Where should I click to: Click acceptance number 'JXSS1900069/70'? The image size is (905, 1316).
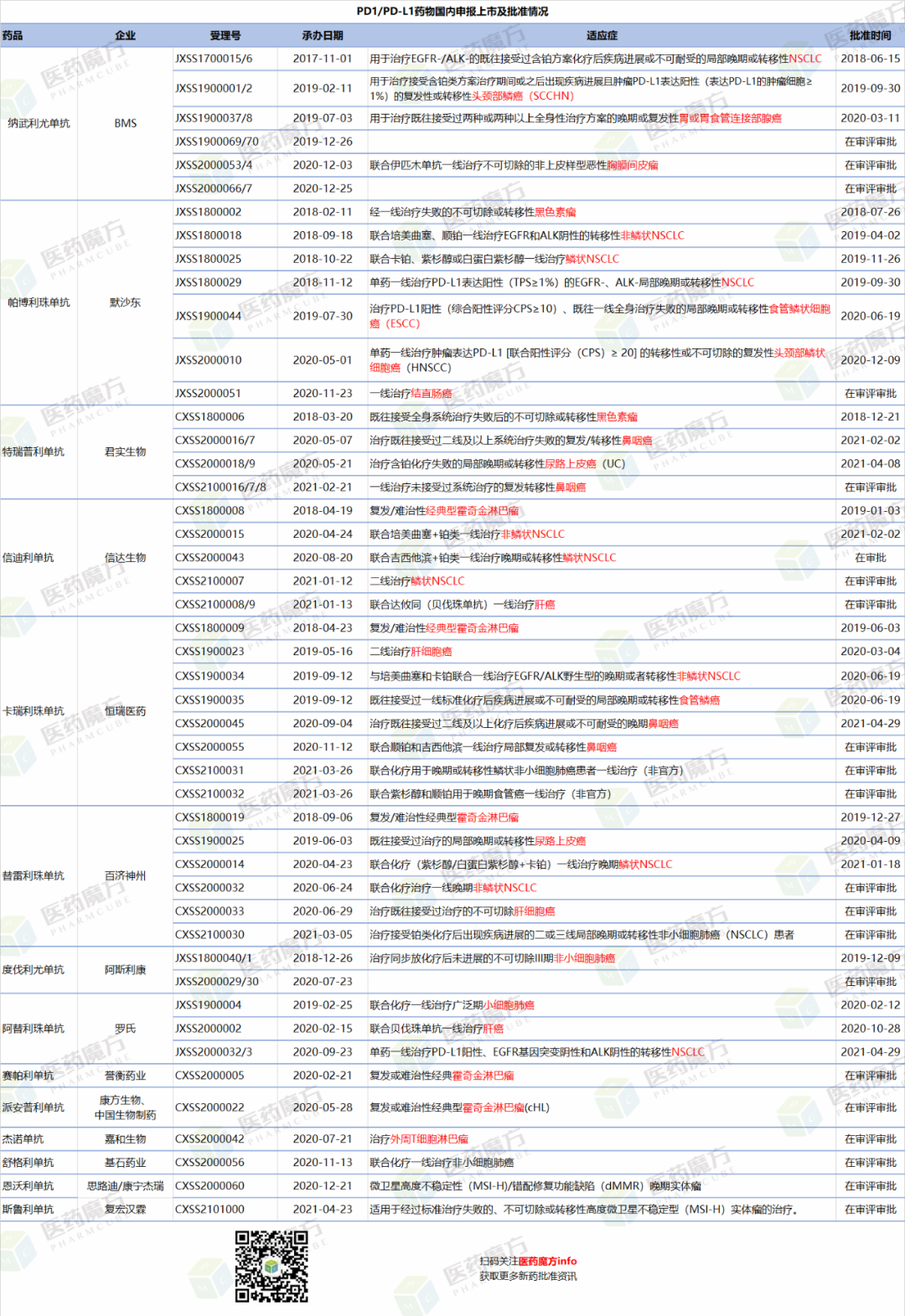[217, 142]
